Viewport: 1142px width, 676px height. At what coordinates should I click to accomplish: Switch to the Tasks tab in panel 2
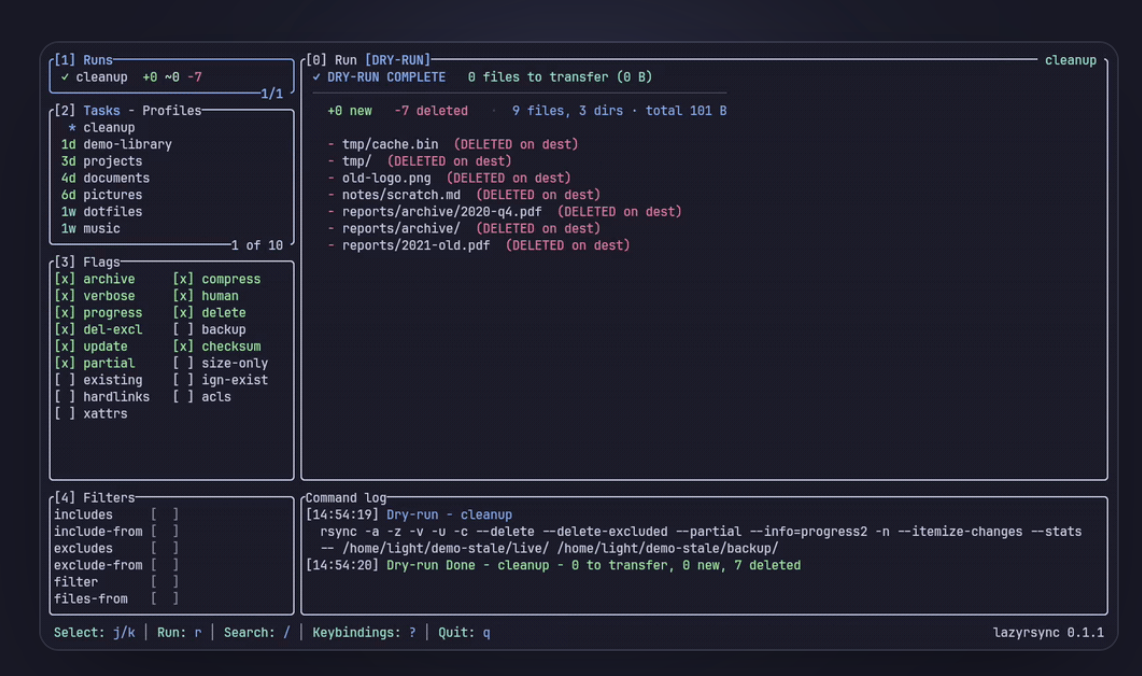[101, 111]
